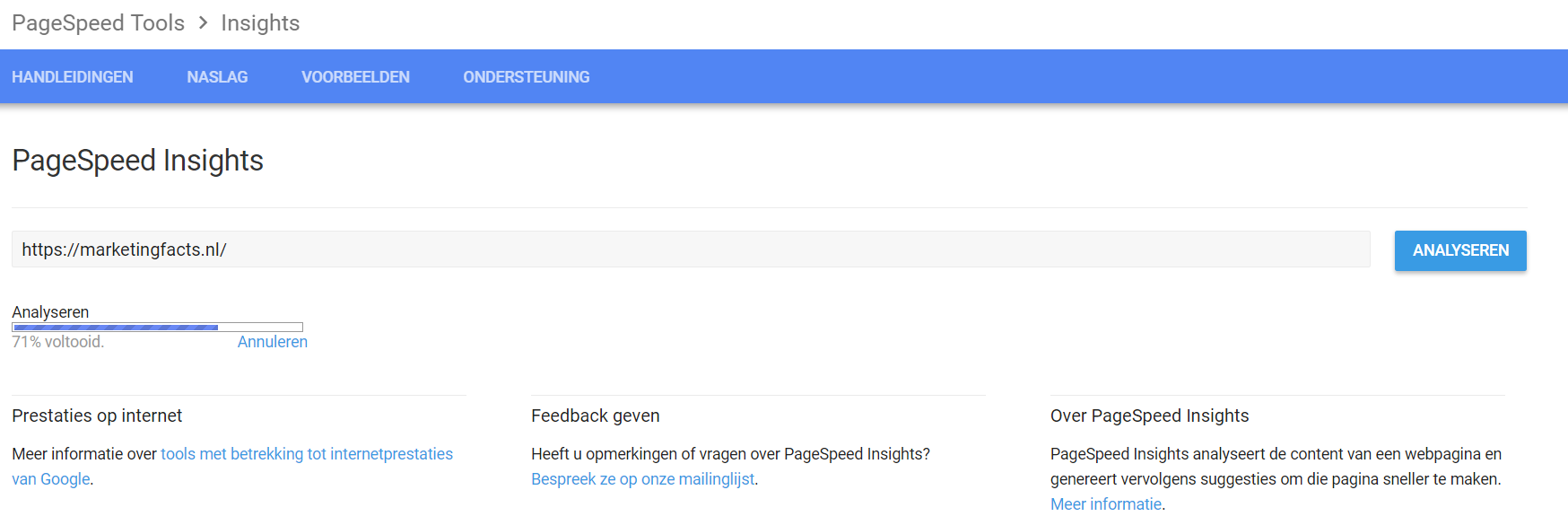Click the PageSpeed Tools breadcrumb
Viewport: 1568px width, 525px height.
click(98, 23)
